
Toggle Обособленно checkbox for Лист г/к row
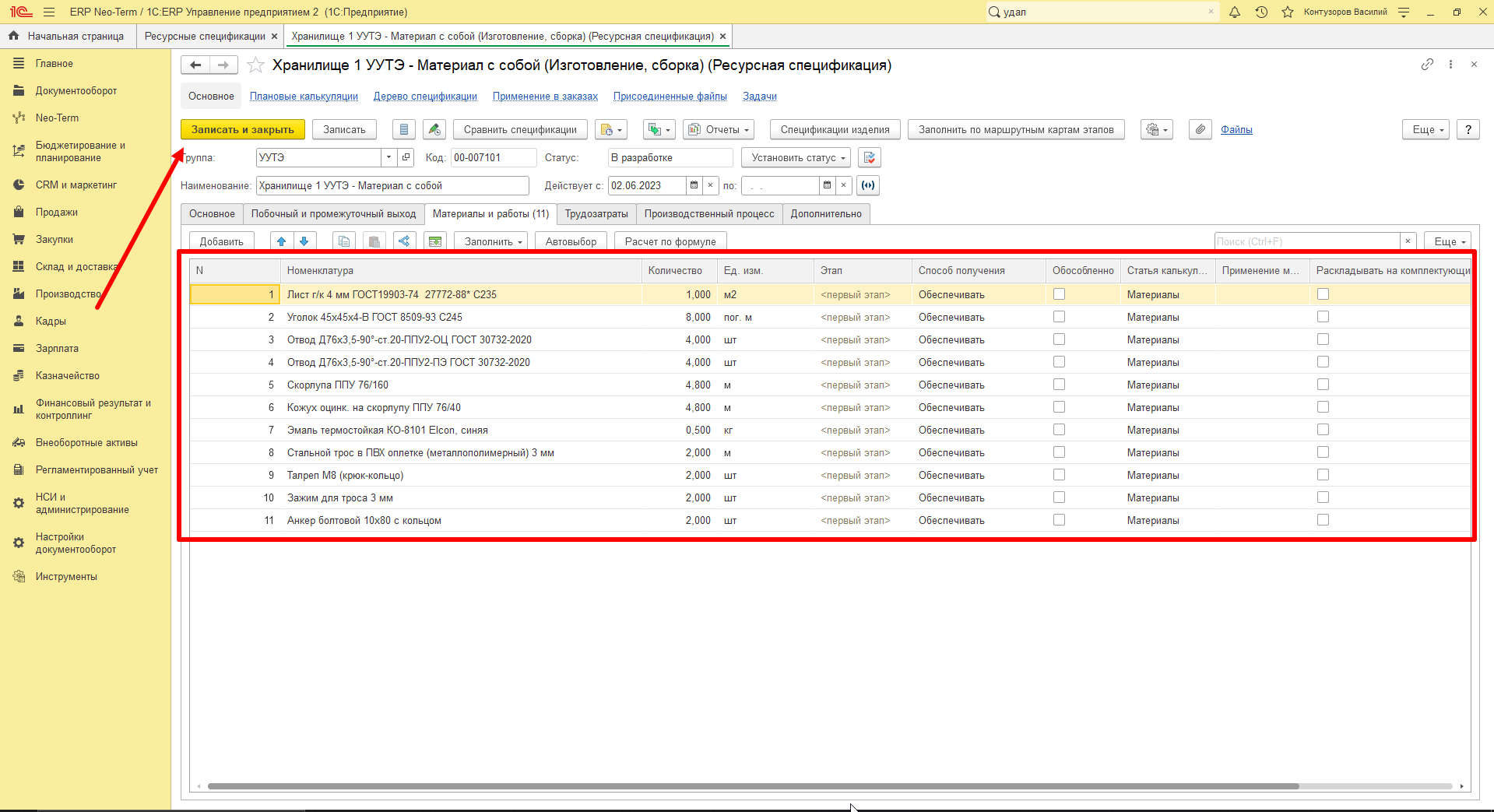tap(1059, 294)
